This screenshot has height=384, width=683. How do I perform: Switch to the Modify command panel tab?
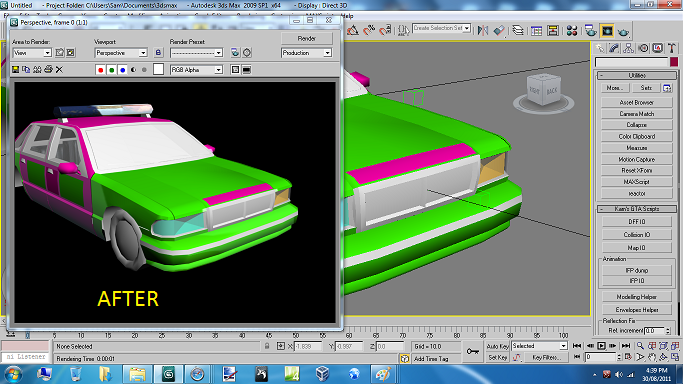pos(614,48)
